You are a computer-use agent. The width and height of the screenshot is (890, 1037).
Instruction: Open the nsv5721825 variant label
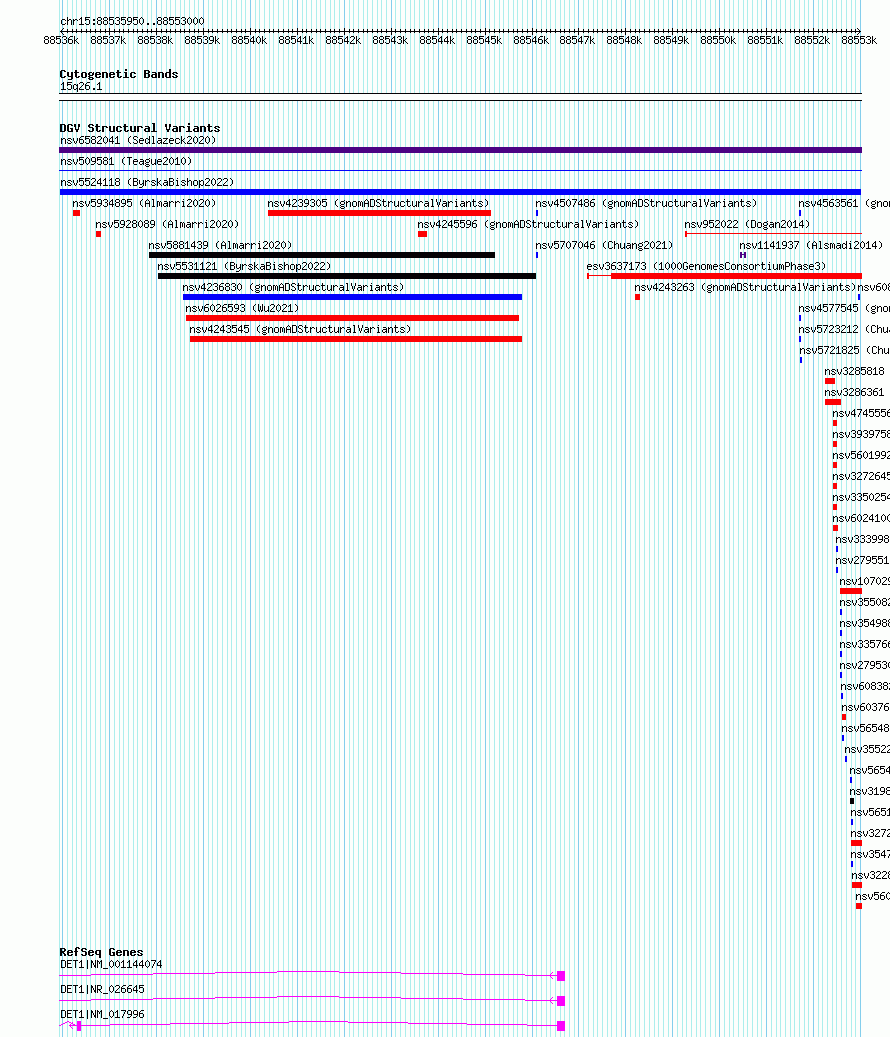click(844, 351)
